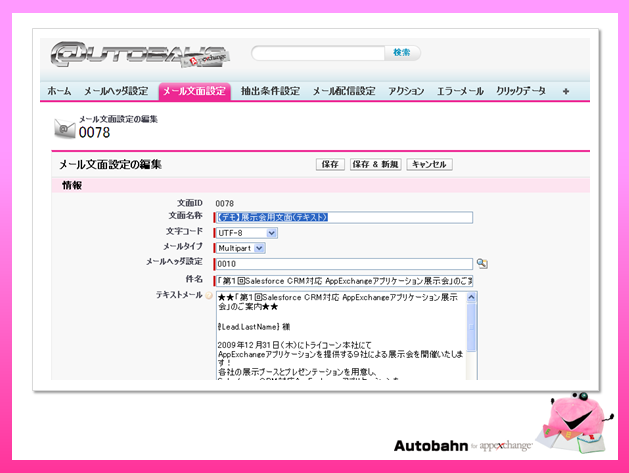Open the 抽出条件設定 tab
Screen dimensions: 629x473
[270, 91]
